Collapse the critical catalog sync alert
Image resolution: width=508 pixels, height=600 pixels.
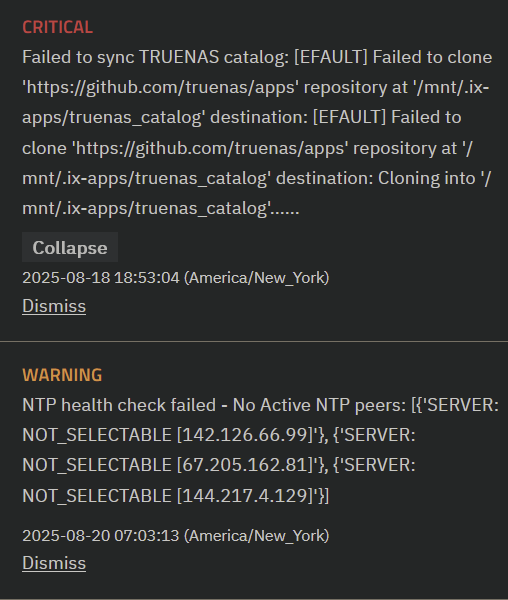(x=70, y=248)
